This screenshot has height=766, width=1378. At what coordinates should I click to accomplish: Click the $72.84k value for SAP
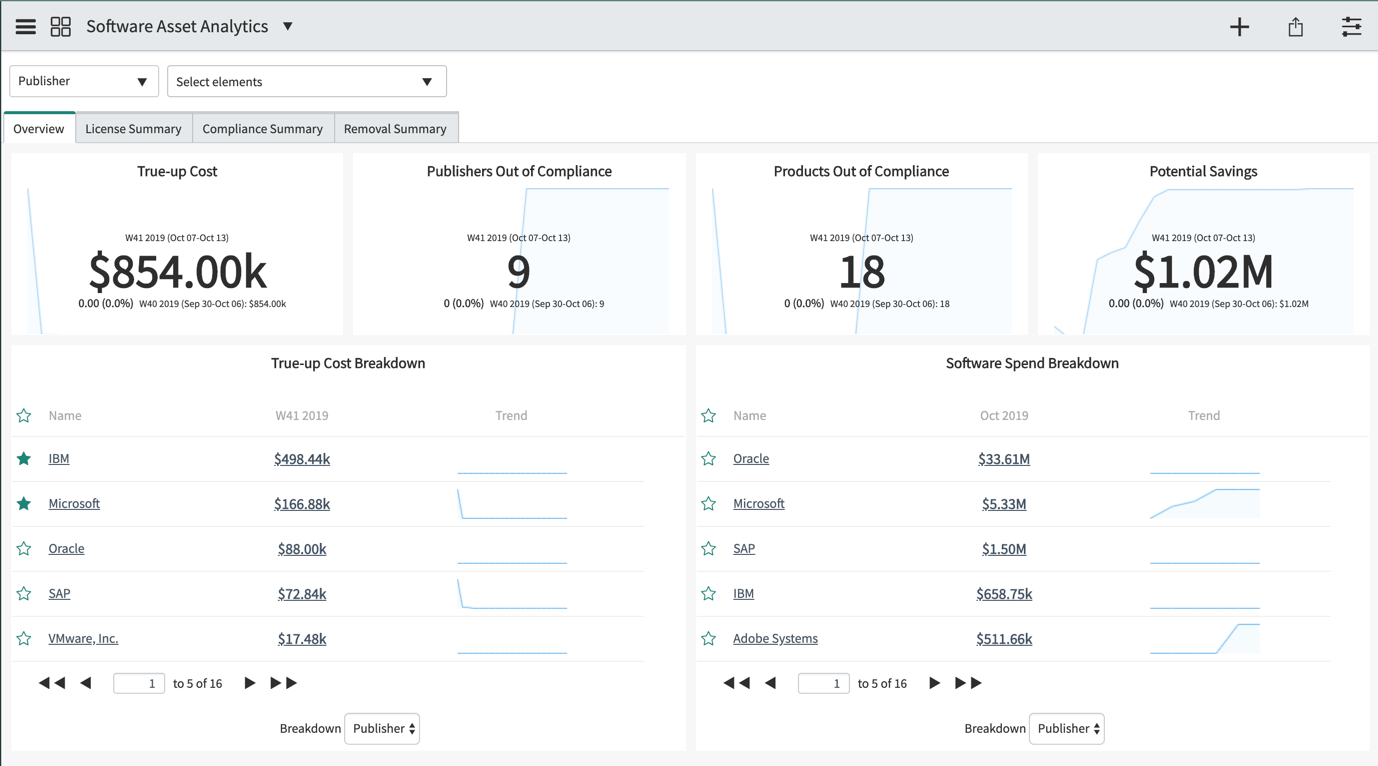pos(302,594)
